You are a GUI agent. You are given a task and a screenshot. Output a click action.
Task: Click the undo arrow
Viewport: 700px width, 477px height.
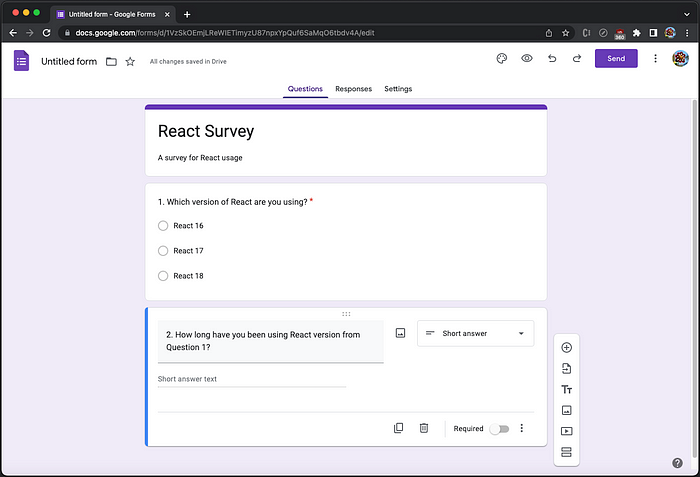pyautogui.click(x=552, y=59)
